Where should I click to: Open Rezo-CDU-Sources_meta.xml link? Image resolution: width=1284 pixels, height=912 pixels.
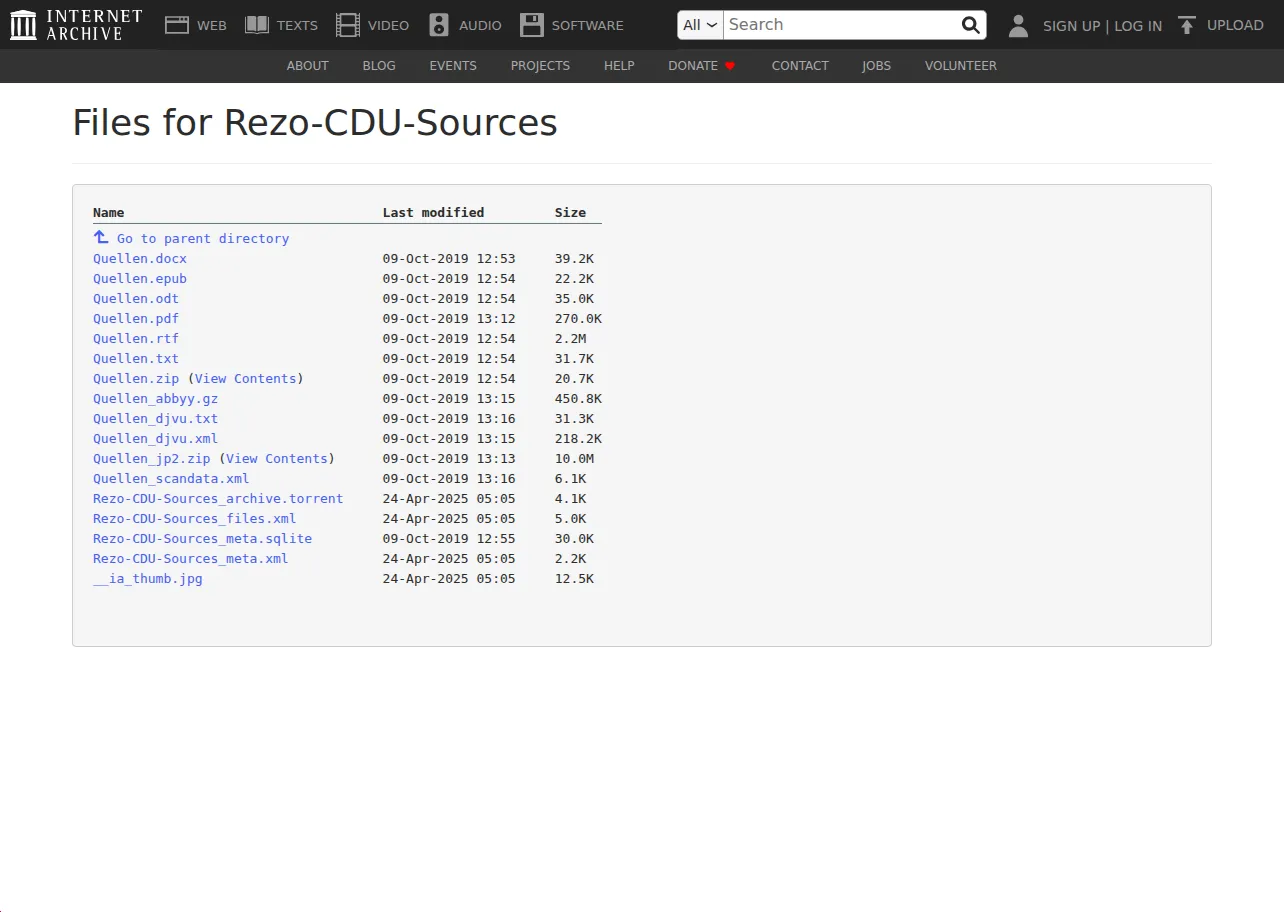coord(191,559)
